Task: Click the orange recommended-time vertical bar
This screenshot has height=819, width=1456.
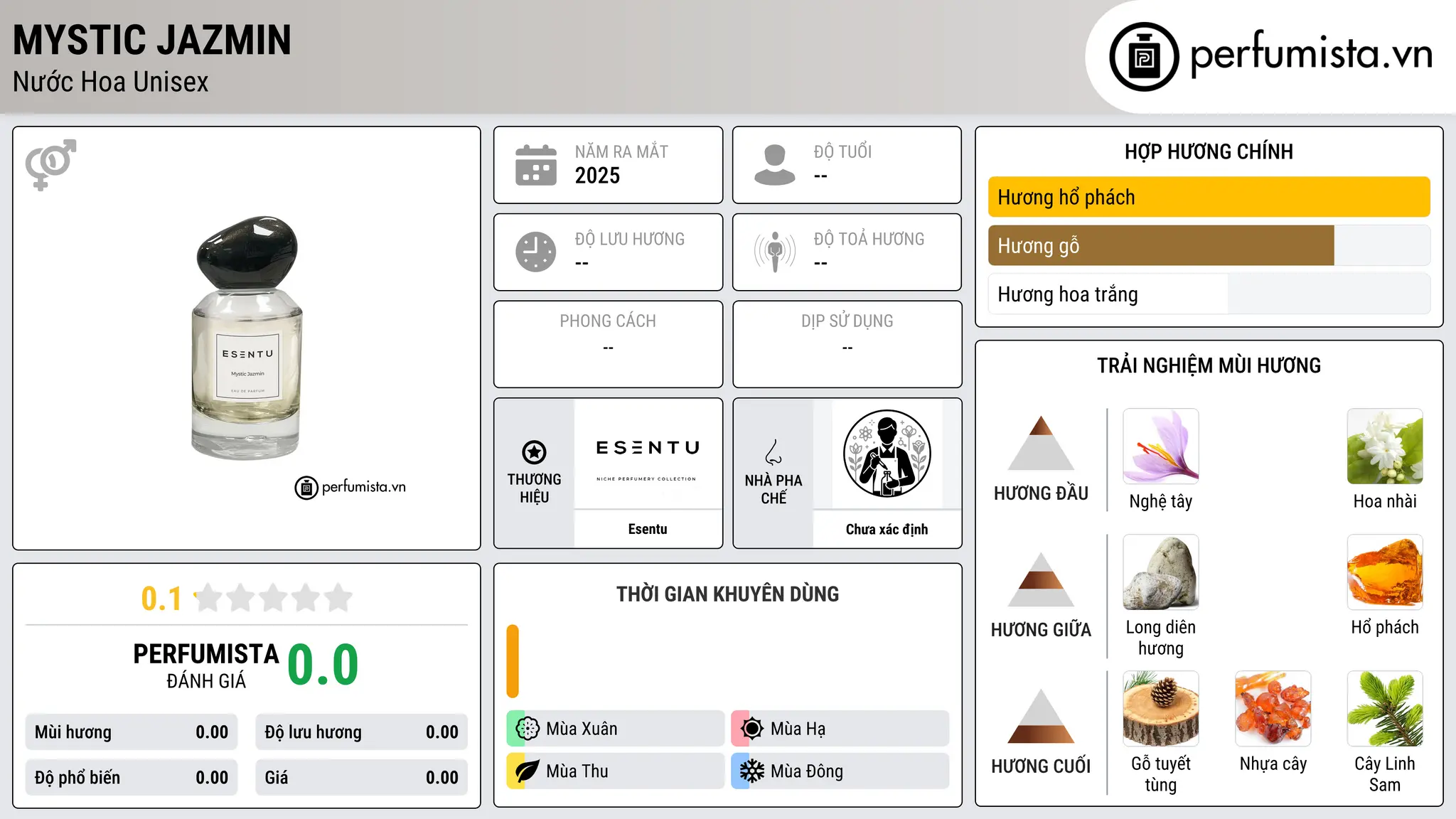Action: 513,661
